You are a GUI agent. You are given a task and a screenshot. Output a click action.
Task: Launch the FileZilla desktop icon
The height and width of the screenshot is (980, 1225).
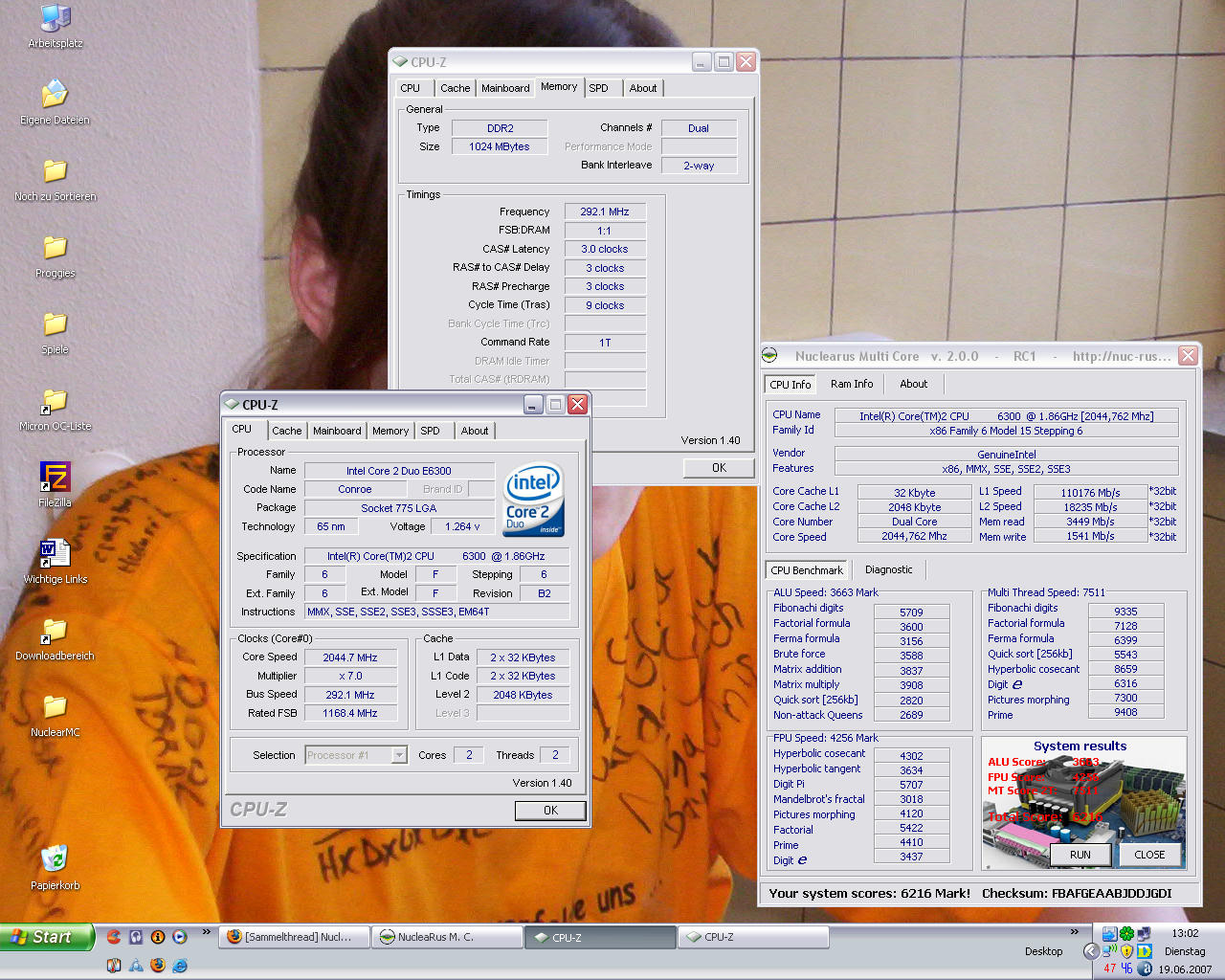(x=55, y=484)
